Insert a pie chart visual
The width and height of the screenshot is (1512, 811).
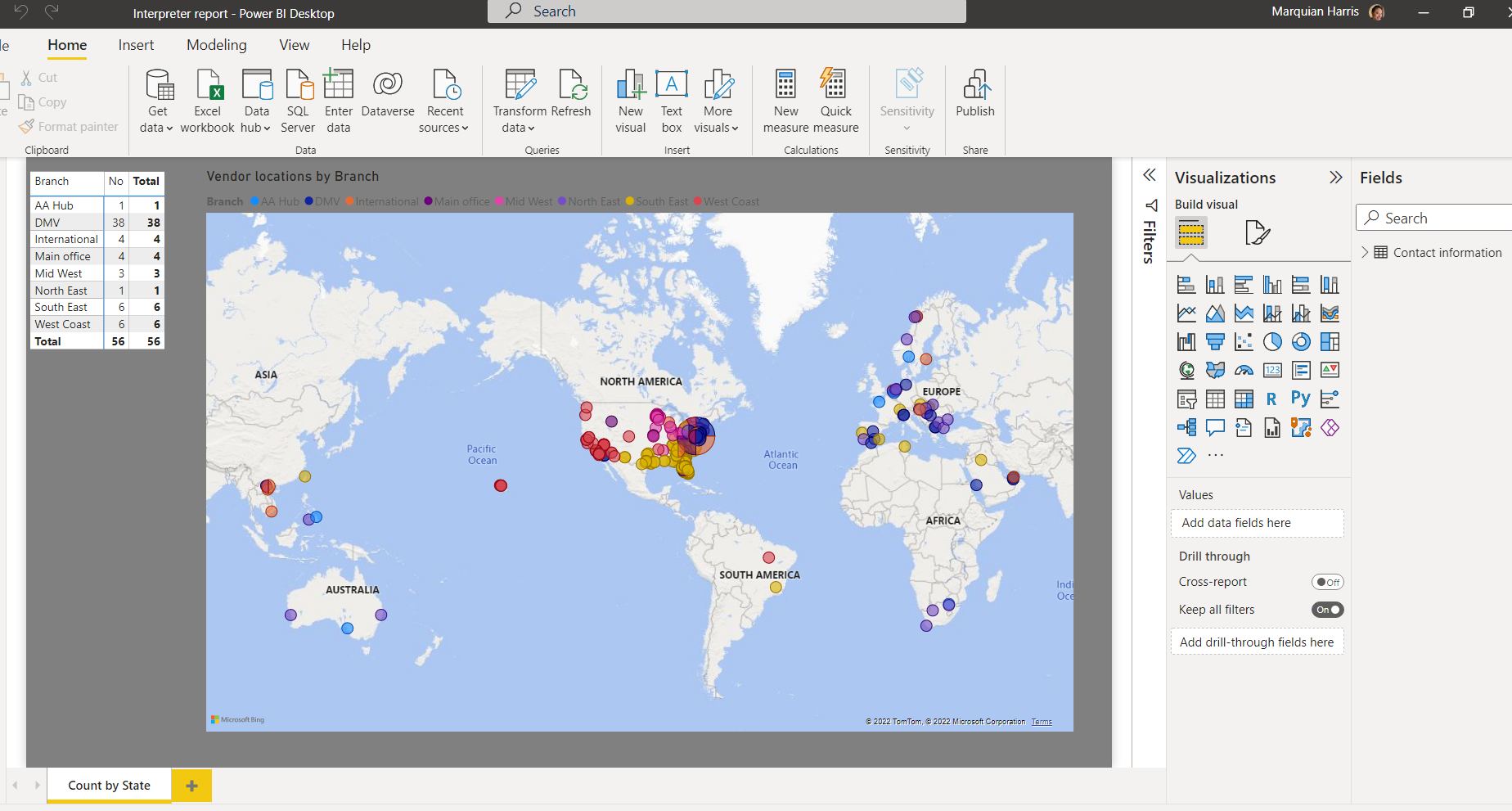[1272, 342]
